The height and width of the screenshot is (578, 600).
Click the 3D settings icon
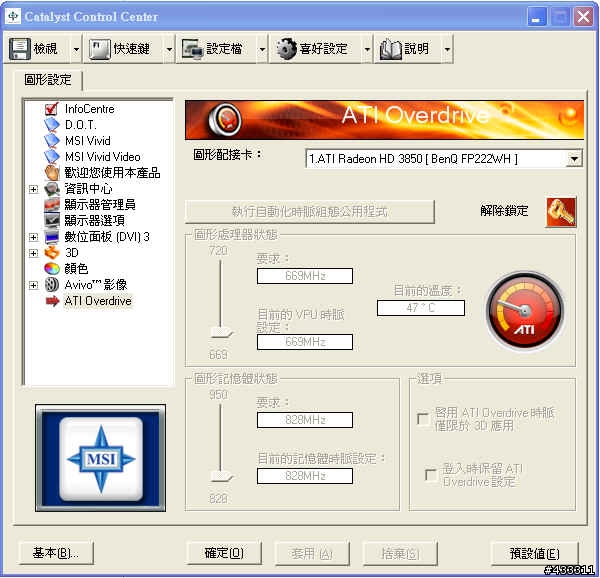tap(52, 253)
